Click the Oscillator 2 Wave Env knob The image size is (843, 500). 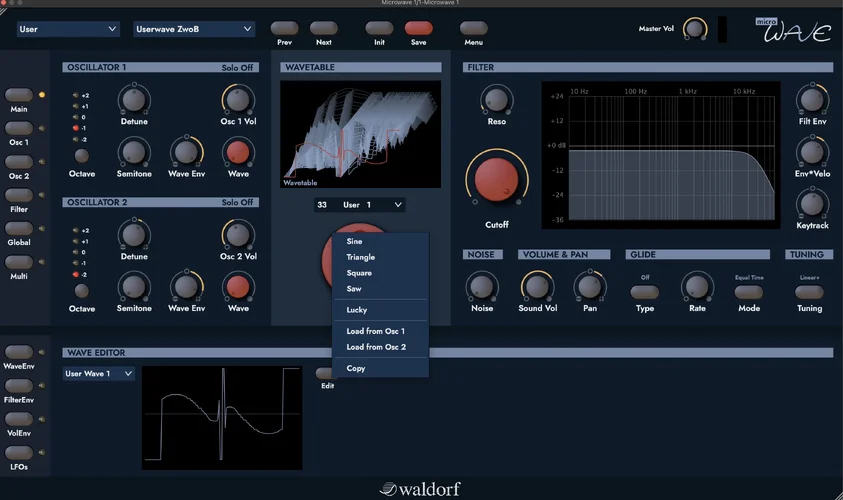tap(187, 287)
